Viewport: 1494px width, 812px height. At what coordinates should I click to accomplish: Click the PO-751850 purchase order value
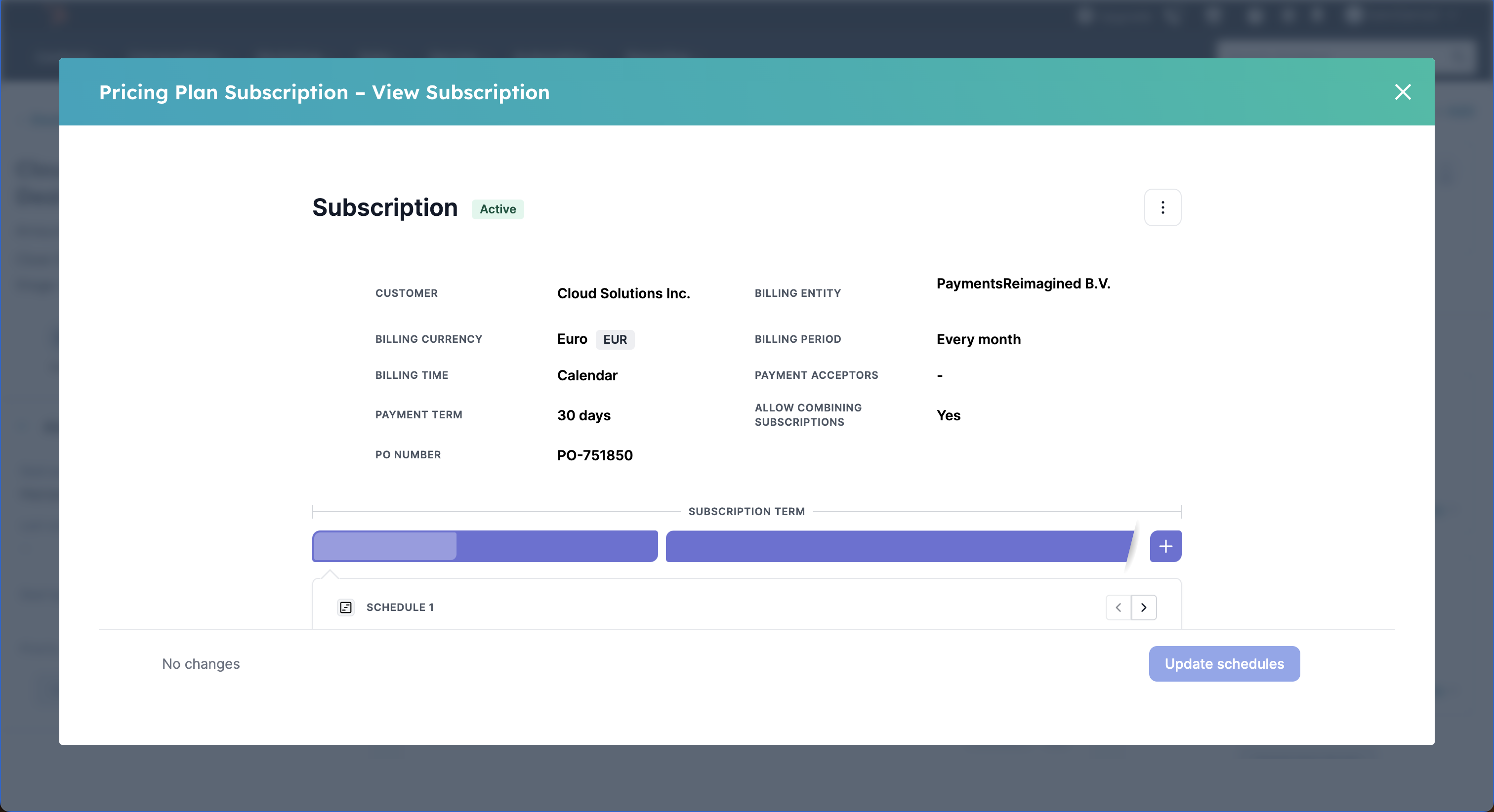[x=594, y=455]
